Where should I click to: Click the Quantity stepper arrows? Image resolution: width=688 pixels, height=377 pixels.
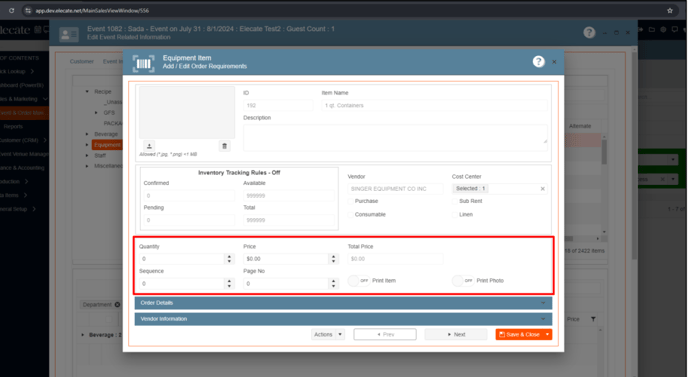229,259
